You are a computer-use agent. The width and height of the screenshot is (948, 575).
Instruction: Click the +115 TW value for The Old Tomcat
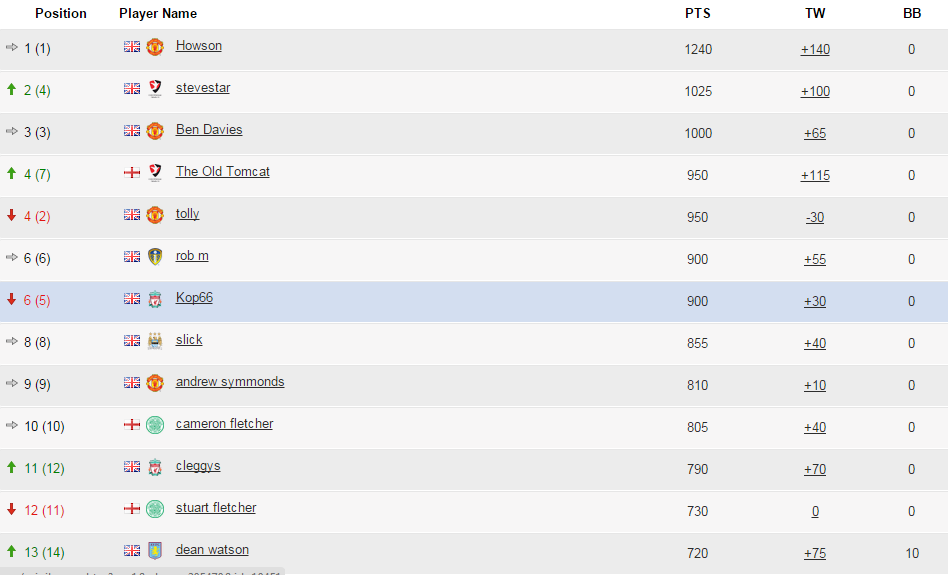tap(815, 175)
